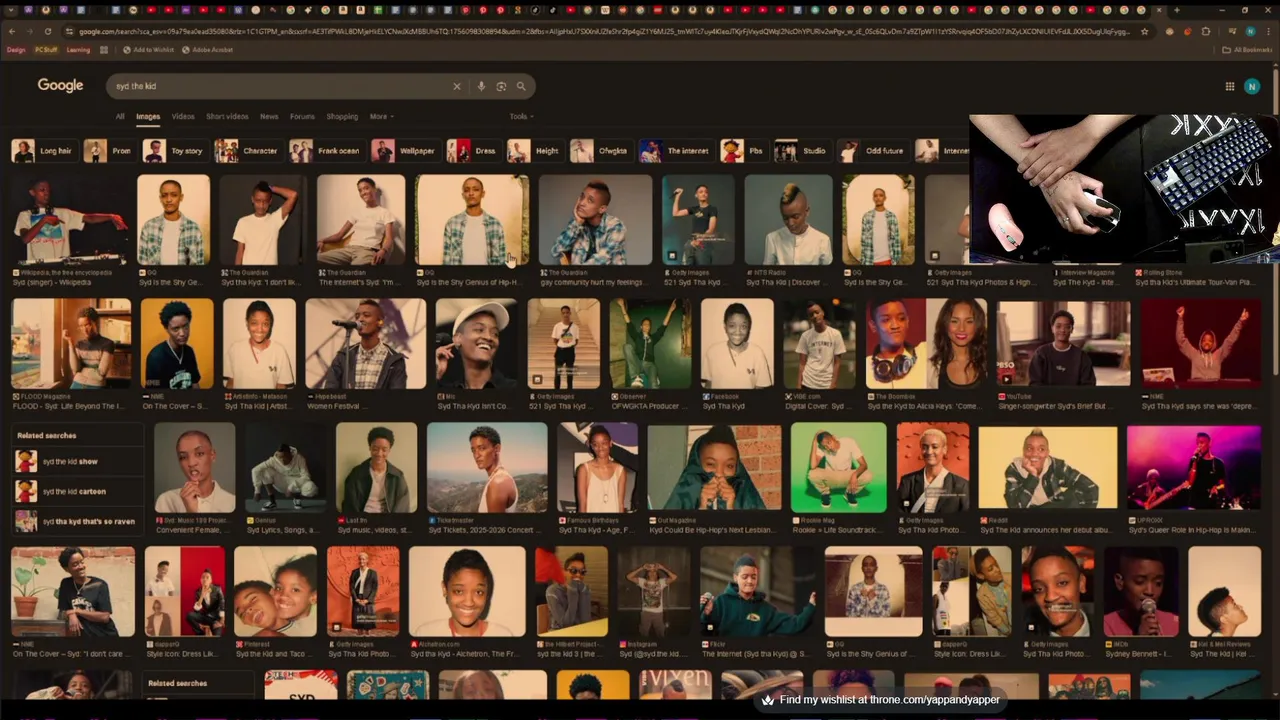Open the Tools dropdown

[520, 116]
